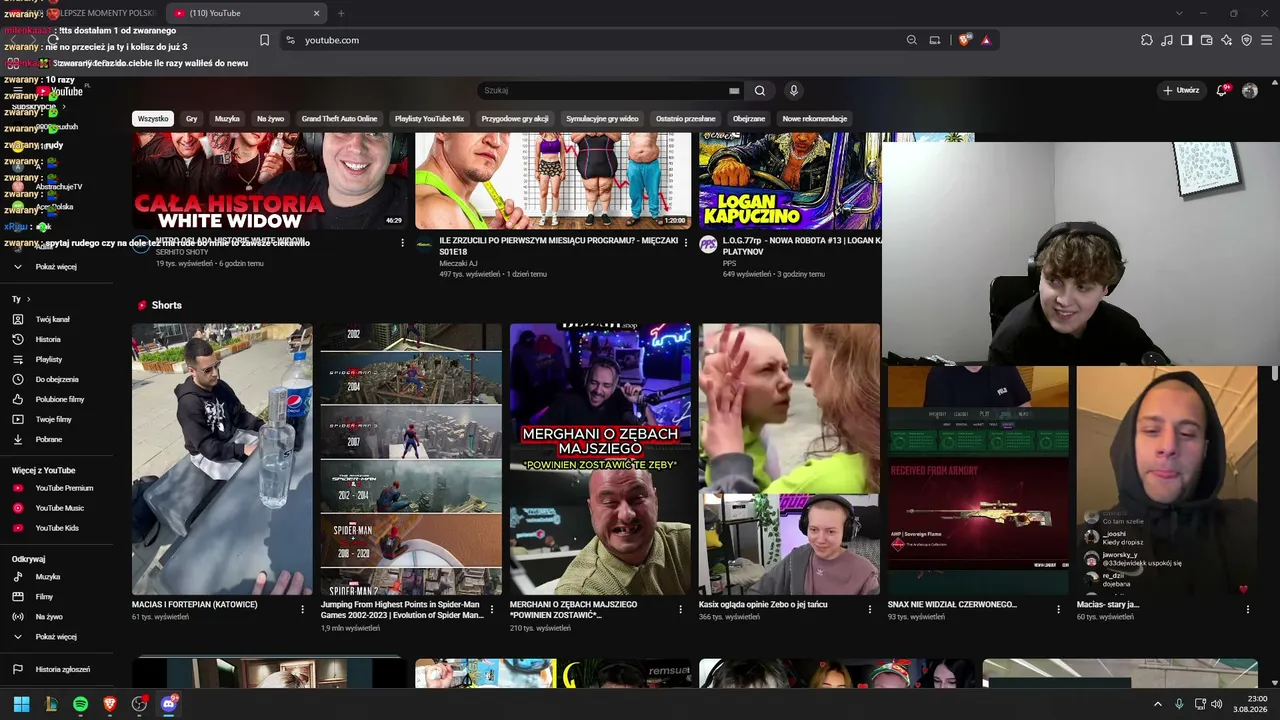Open more options for the Spider-Man short
This screenshot has height=720, width=1280.
pyautogui.click(x=492, y=609)
